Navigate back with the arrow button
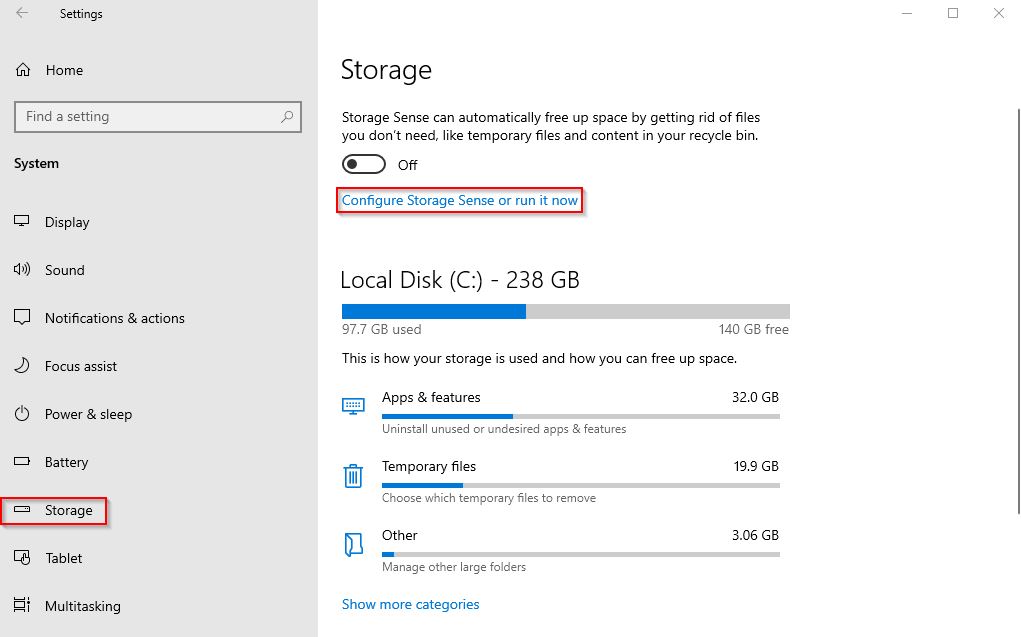Image resolution: width=1021 pixels, height=637 pixels. click(x=21, y=13)
